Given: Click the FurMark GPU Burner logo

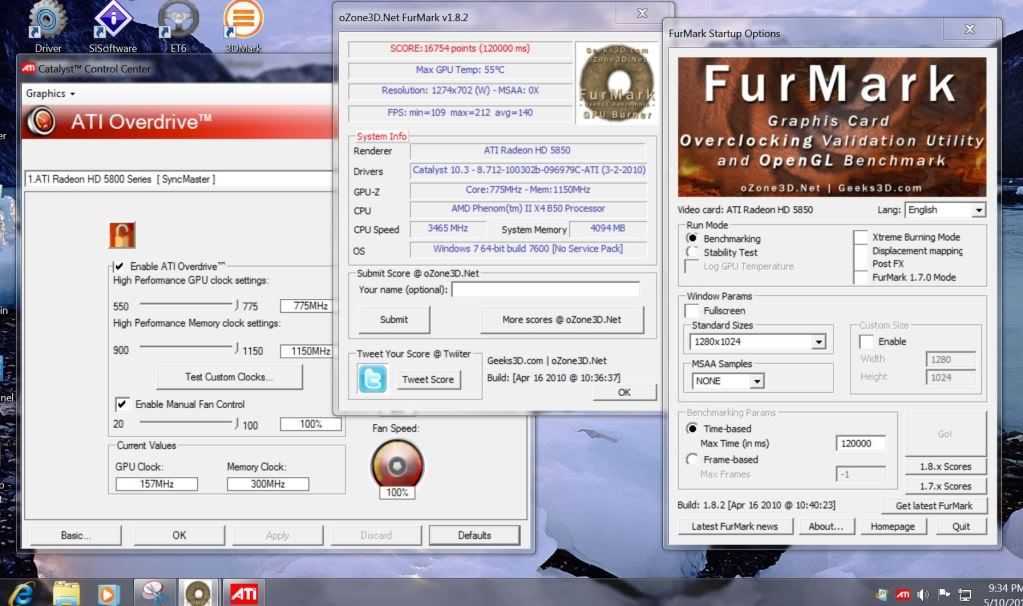Looking at the screenshot, I should (x=617, y=83).
